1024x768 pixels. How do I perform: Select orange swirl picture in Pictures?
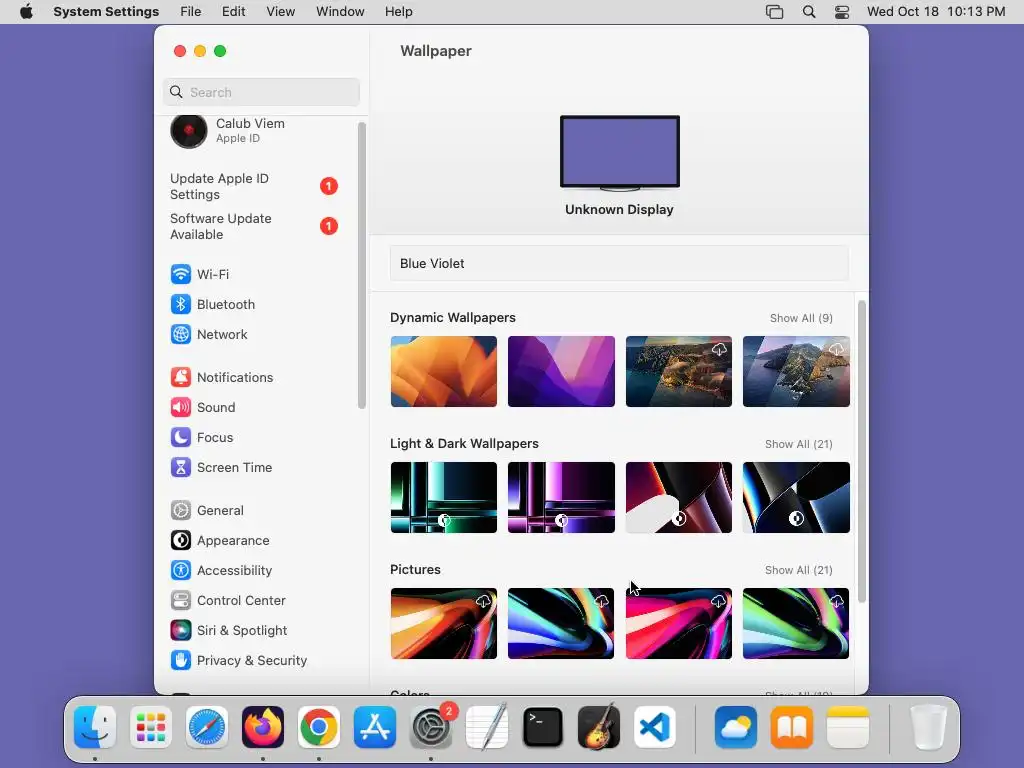pos(443,624)
